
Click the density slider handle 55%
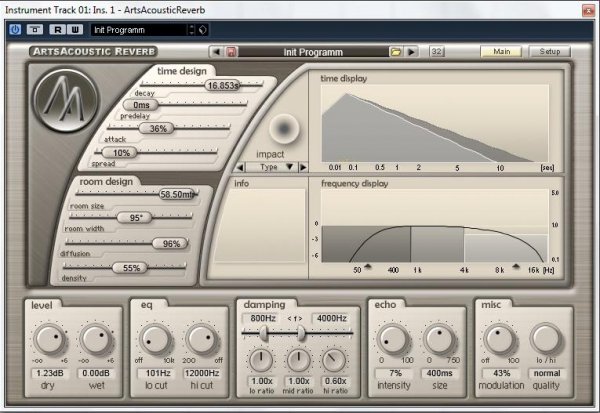[130, 268]
